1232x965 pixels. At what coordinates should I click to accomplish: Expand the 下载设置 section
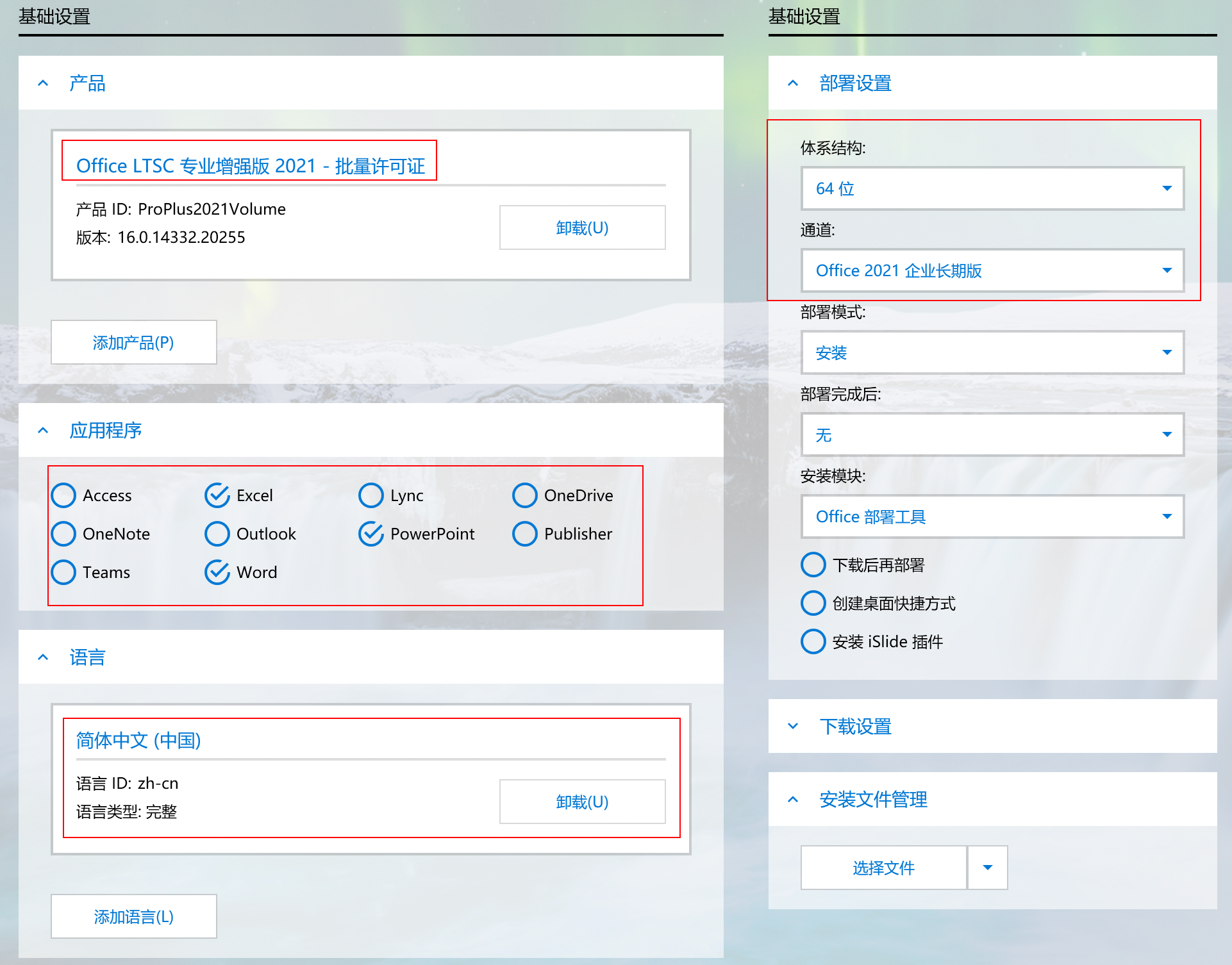pos(793,727)
